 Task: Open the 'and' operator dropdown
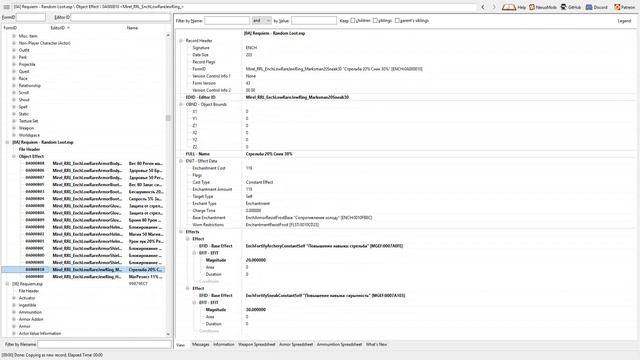pos(262,20)
